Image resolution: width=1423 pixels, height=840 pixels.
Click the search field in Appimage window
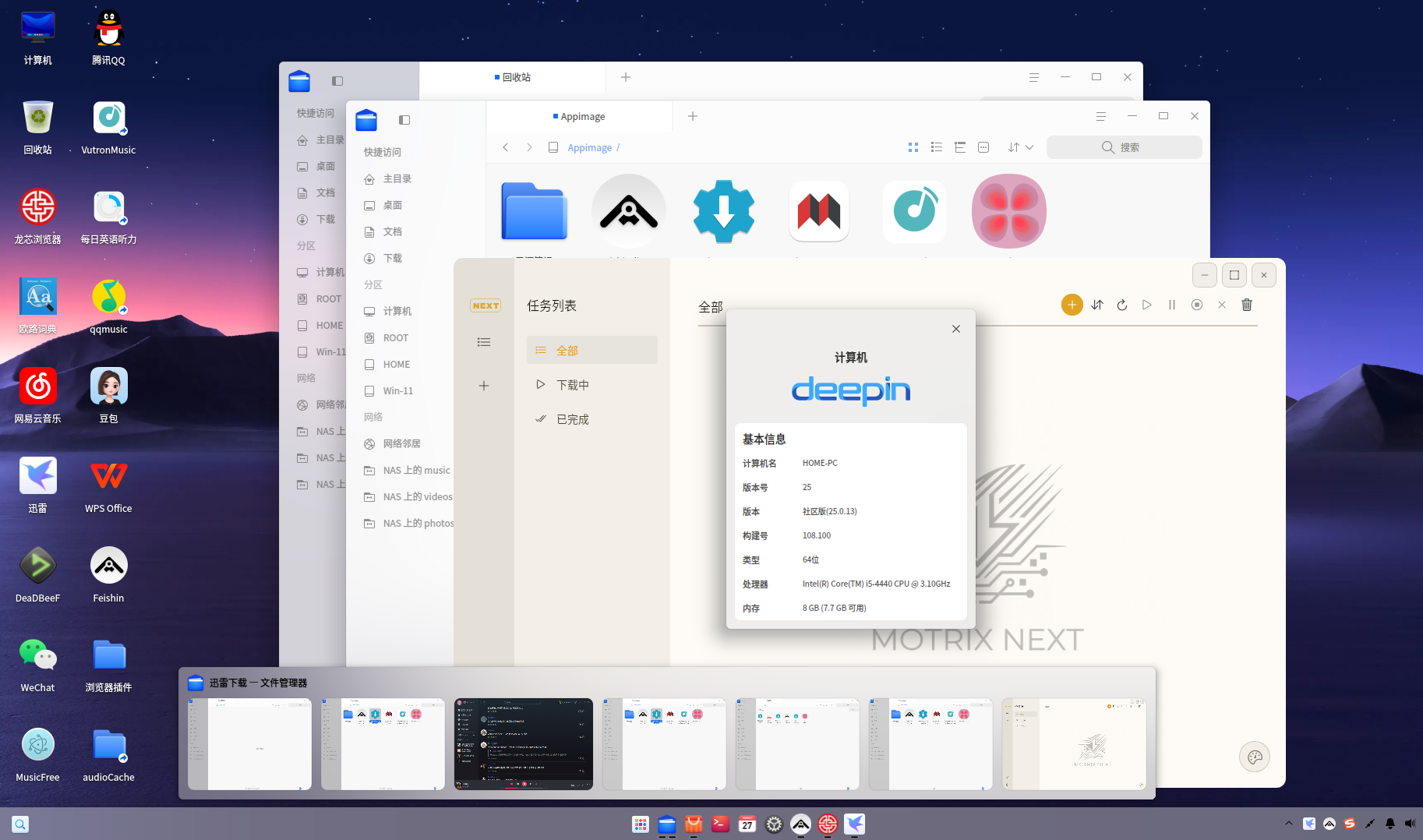coord(1125,147)
